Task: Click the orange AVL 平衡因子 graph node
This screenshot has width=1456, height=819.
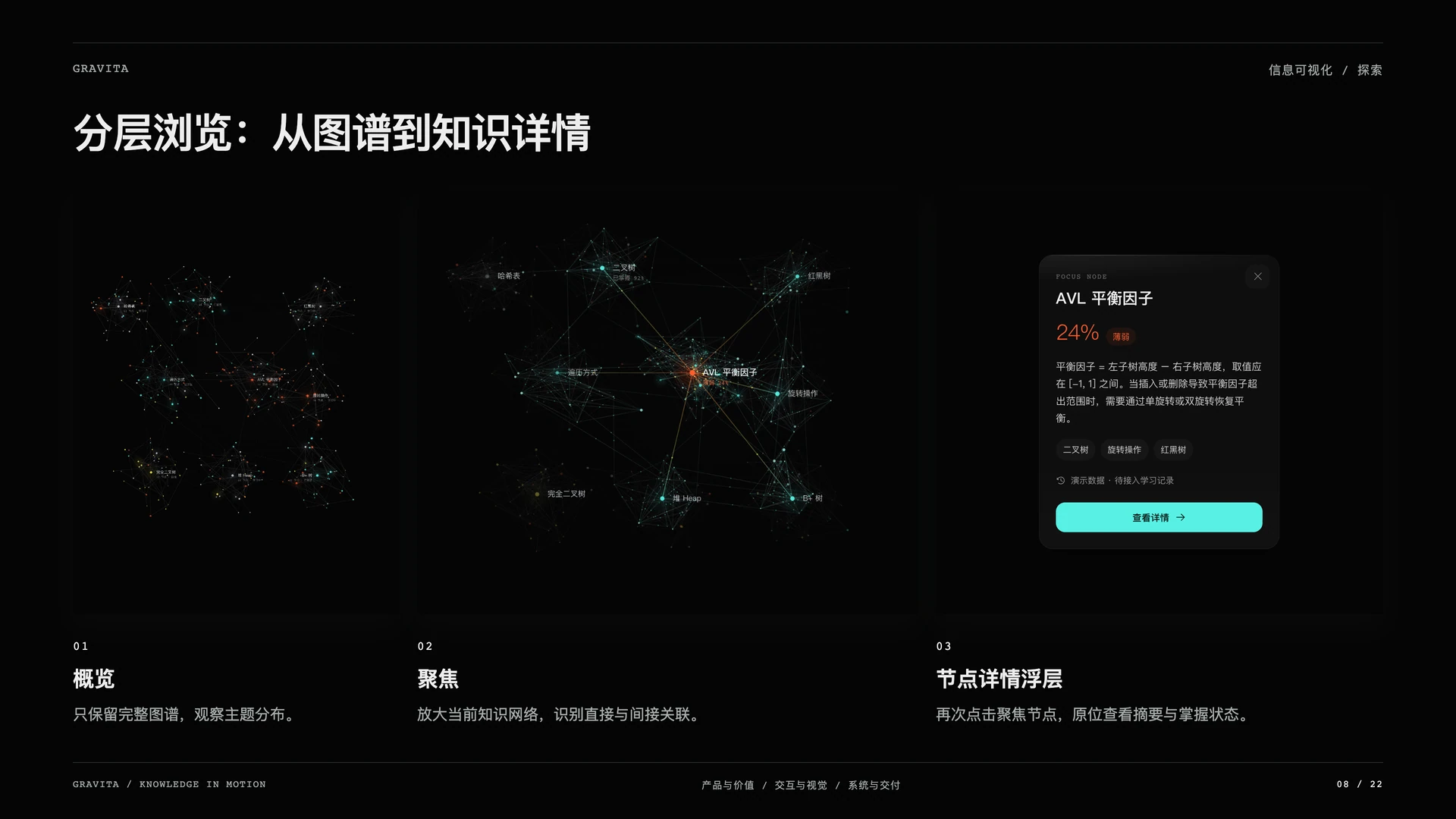Action: (692, 372)
